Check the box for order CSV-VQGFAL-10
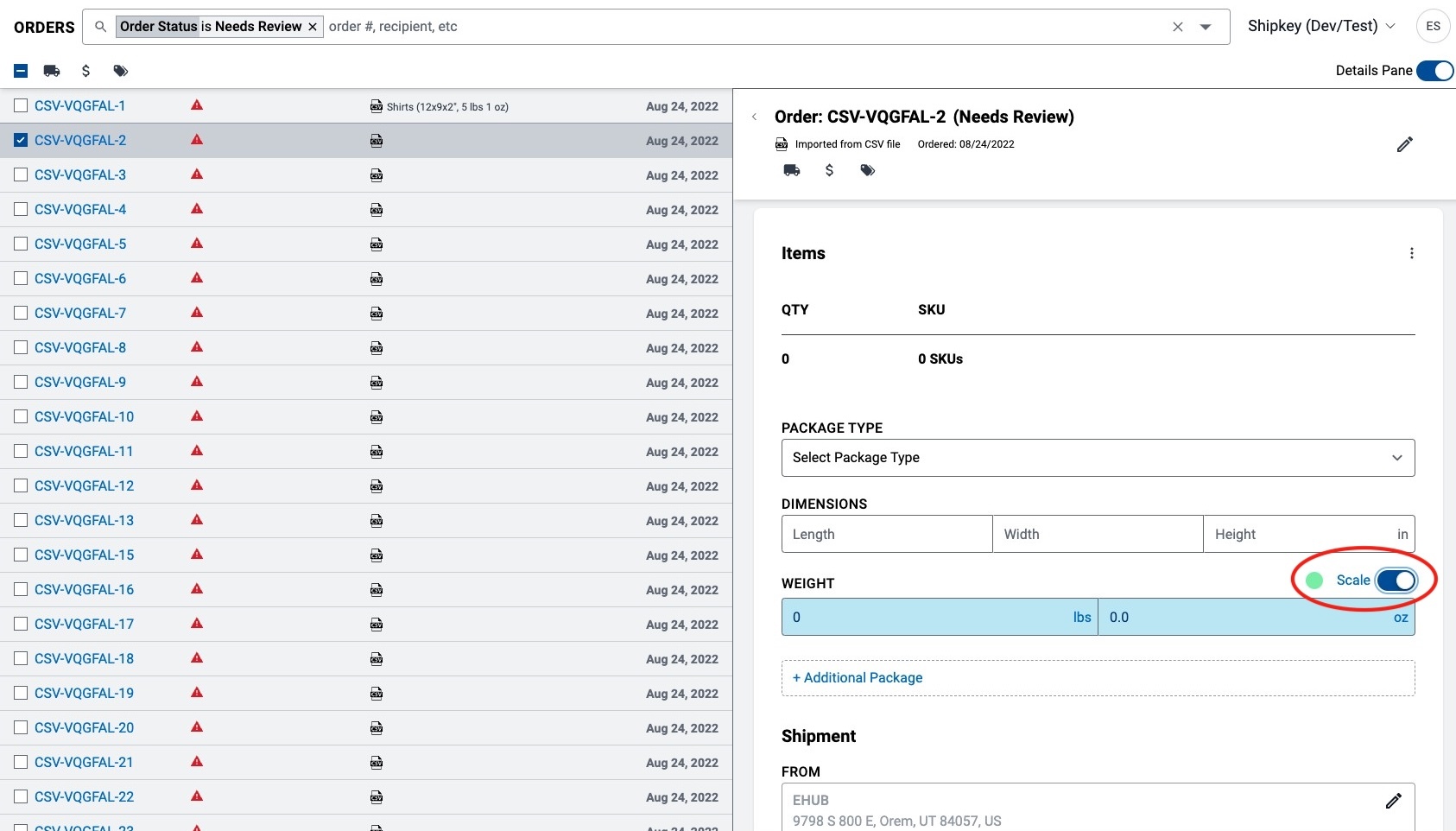Image resolution: width=1456 pixels, height=831 pixels. click(21, 416)
